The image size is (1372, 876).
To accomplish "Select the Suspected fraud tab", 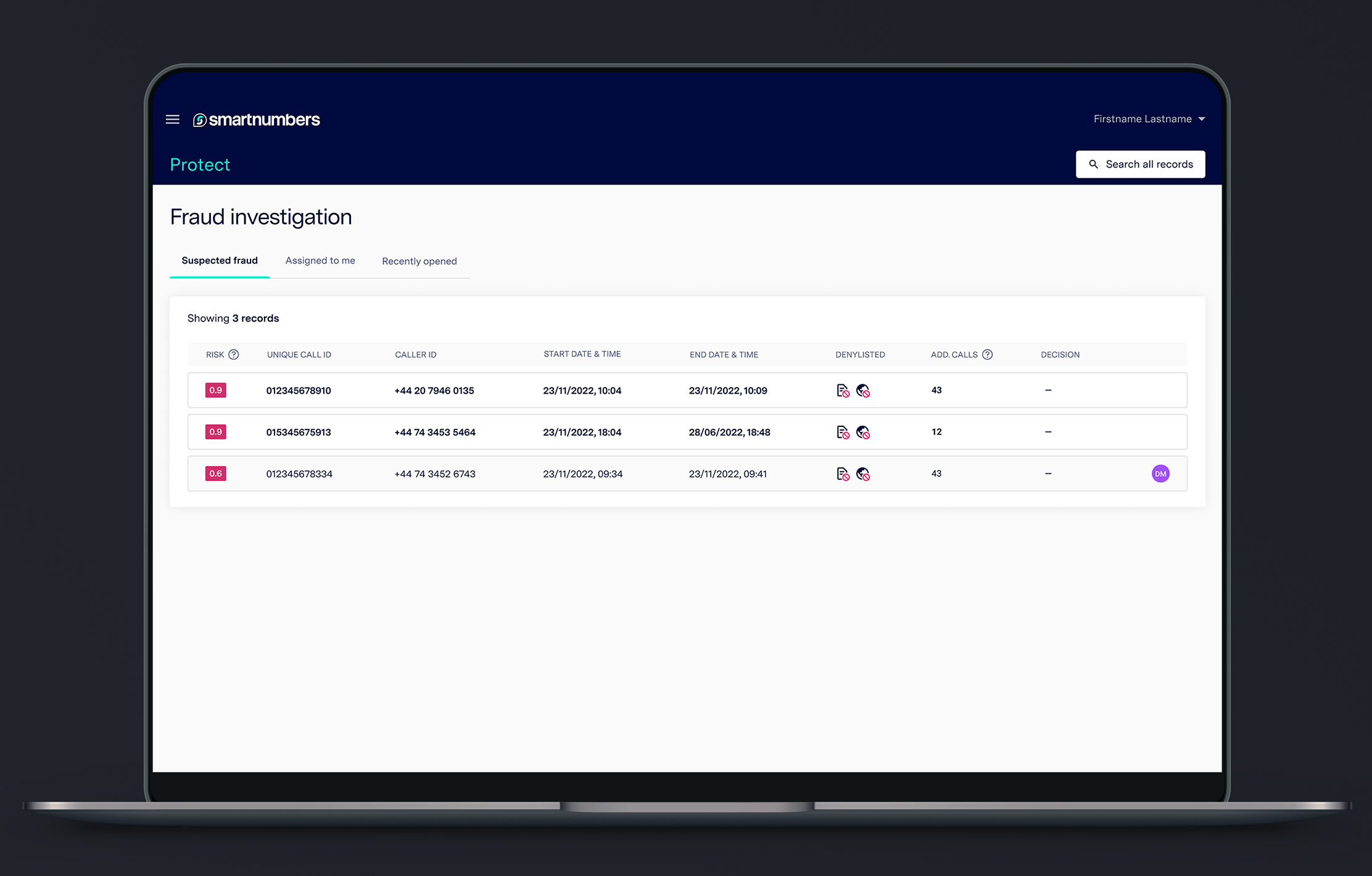I will pos(220,260).
